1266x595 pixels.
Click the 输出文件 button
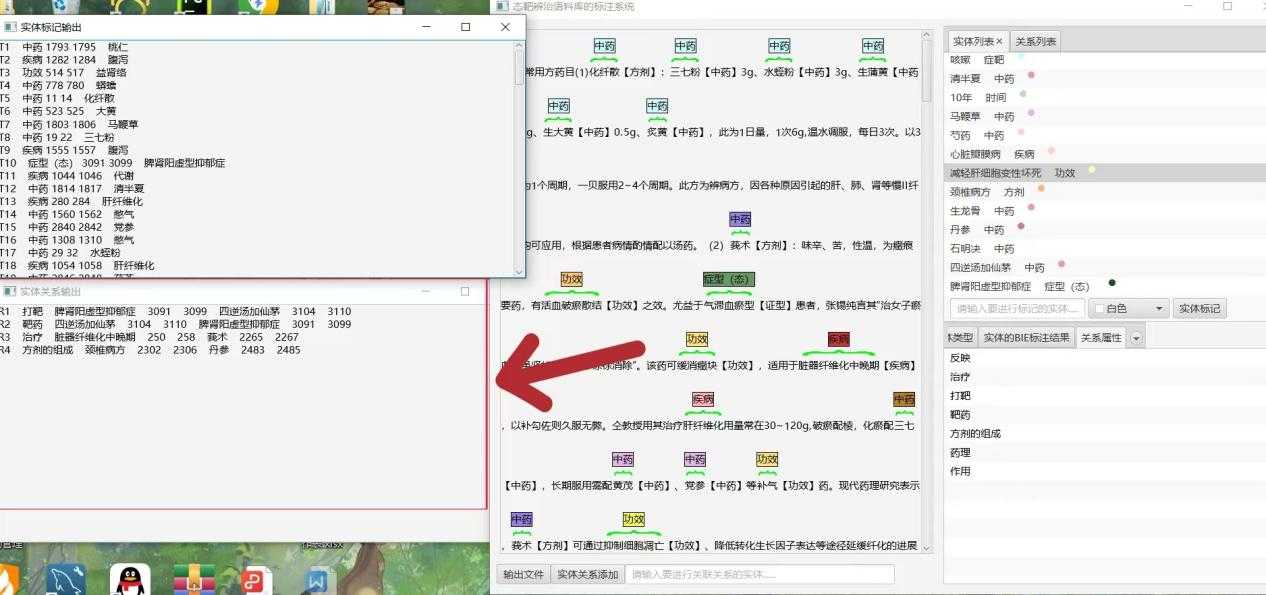[x=523, y=574]
